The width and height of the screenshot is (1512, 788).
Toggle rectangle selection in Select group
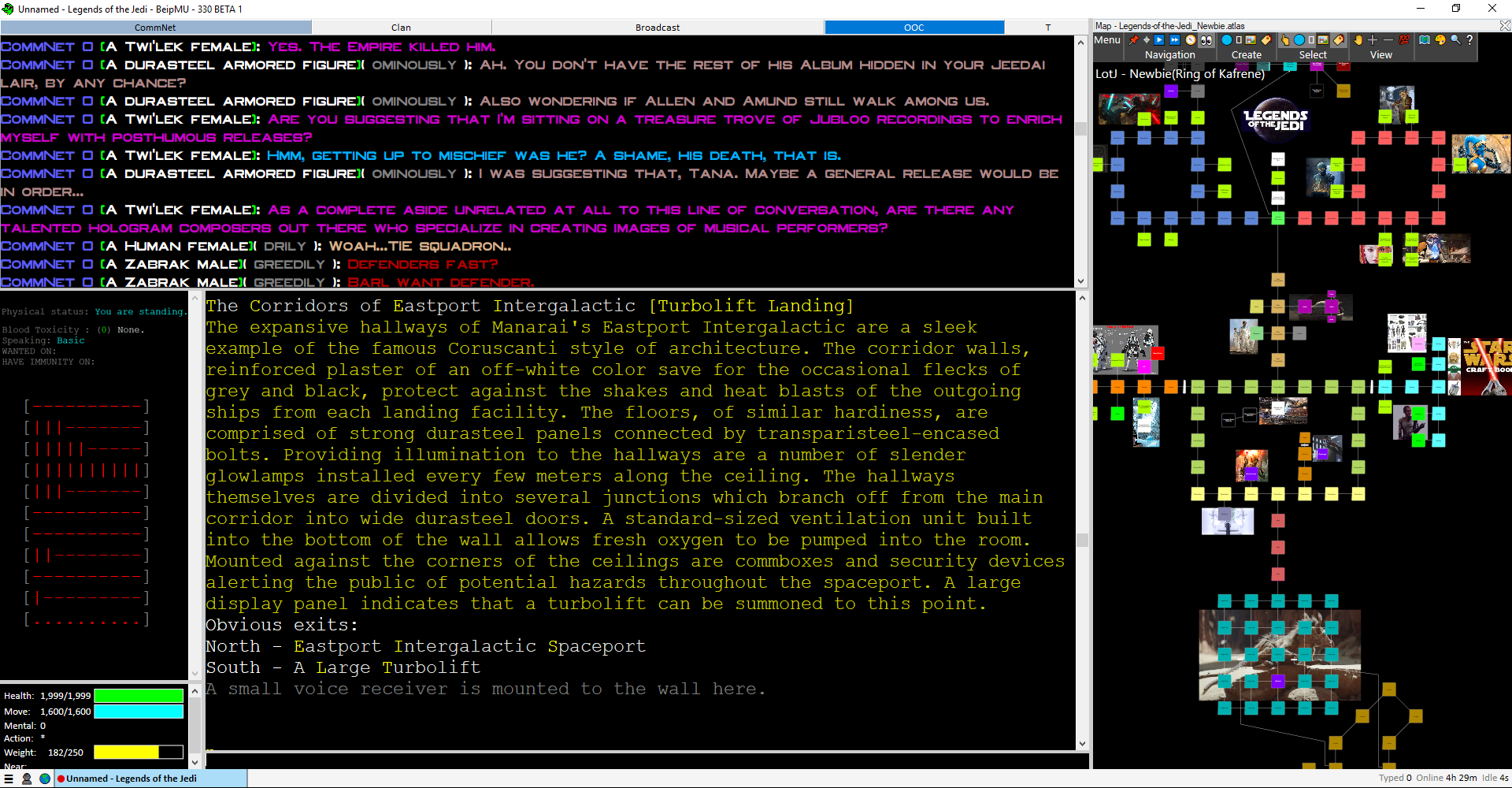[x=1311, y=40]
